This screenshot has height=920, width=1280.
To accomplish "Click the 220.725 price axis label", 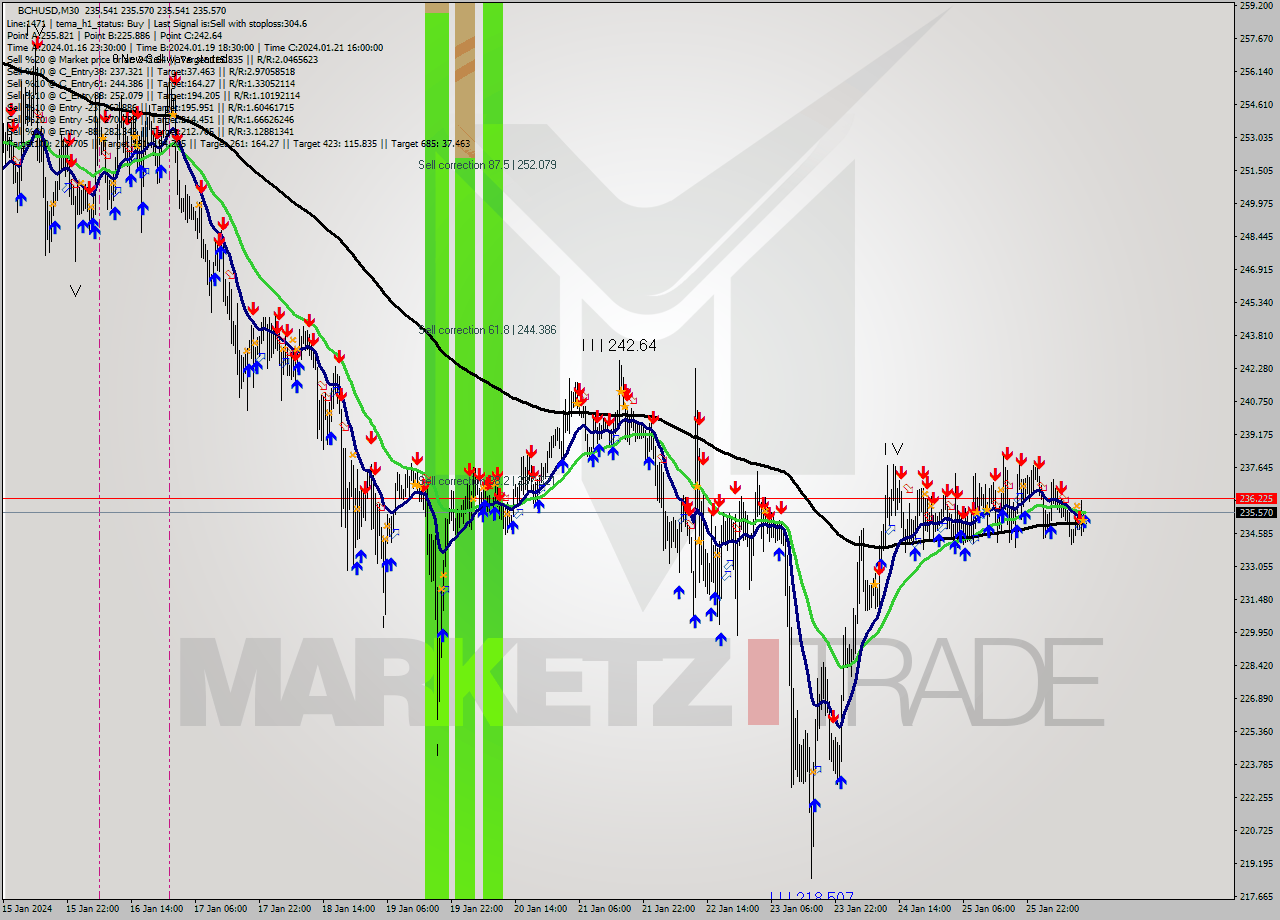I will pos(1256,831).
